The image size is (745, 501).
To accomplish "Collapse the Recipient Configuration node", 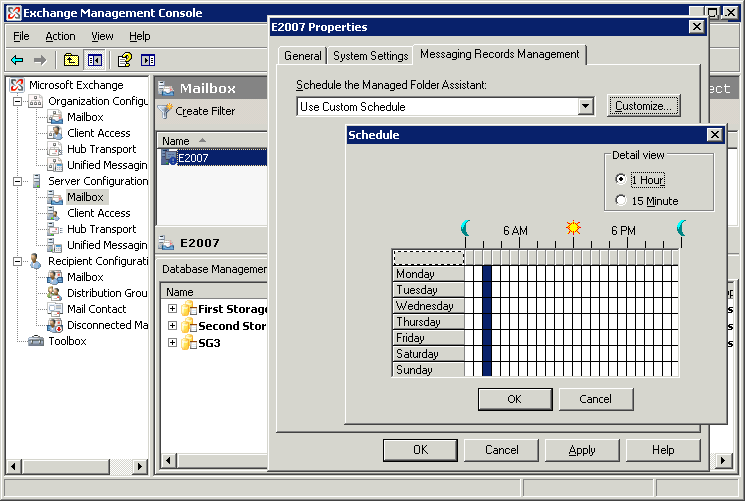I will 17,261.
